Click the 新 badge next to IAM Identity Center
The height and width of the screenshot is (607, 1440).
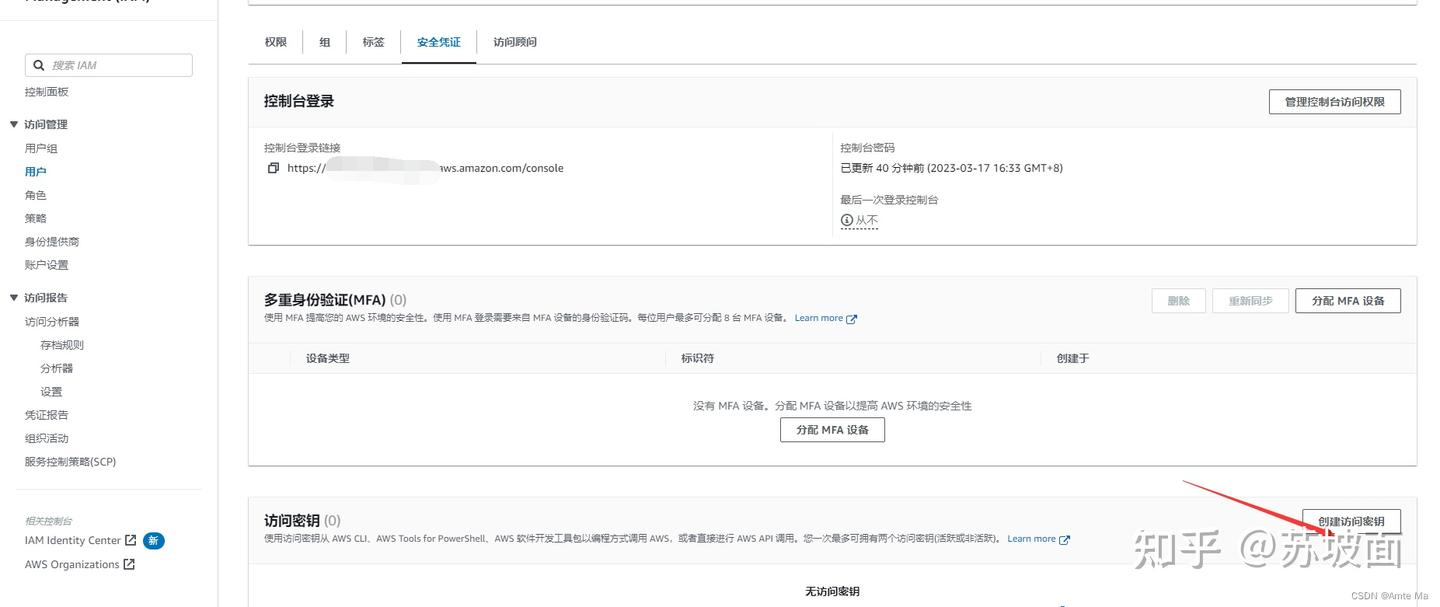154,540
